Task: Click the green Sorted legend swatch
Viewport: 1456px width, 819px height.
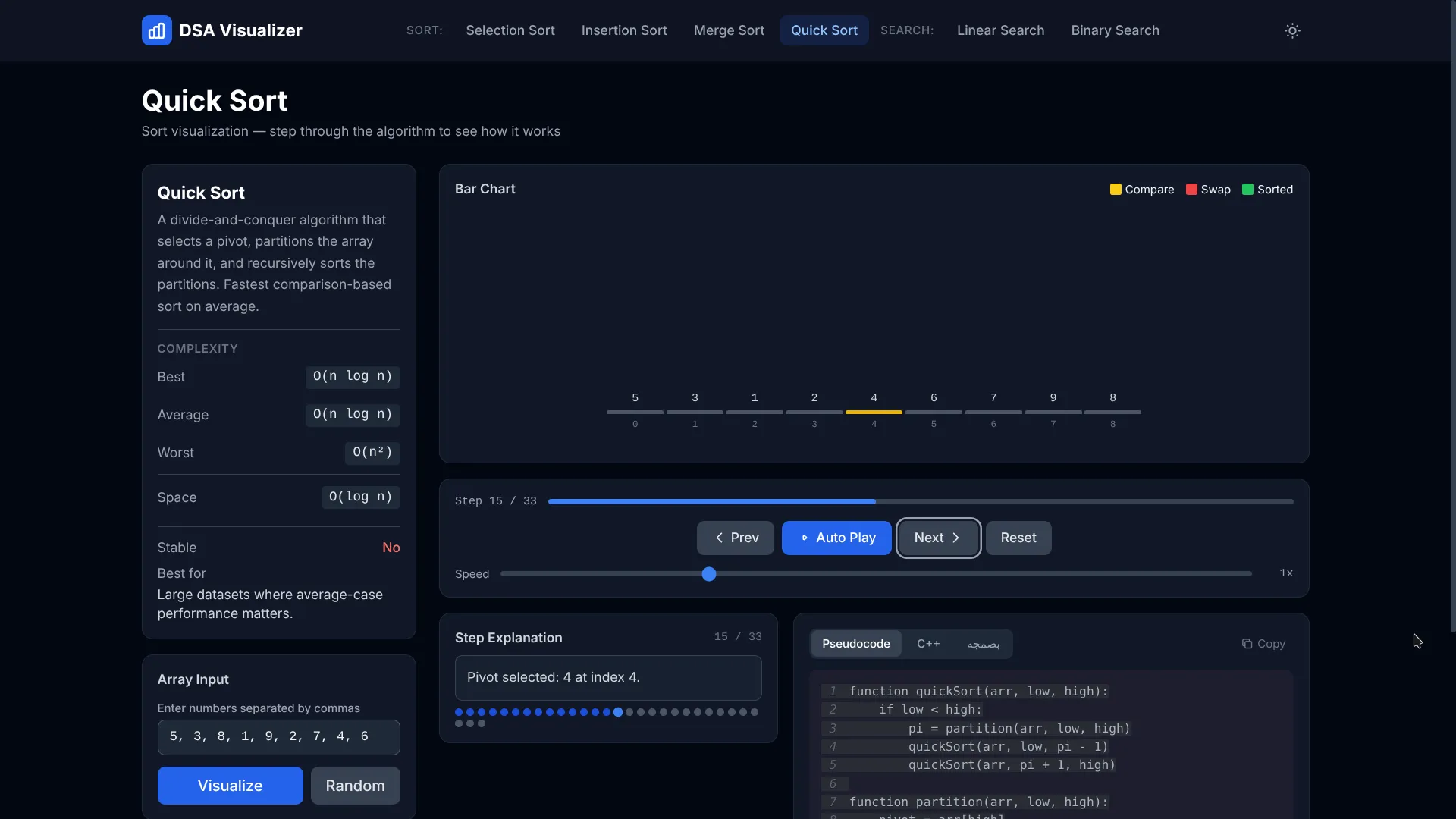Action: click(1247, 190)
